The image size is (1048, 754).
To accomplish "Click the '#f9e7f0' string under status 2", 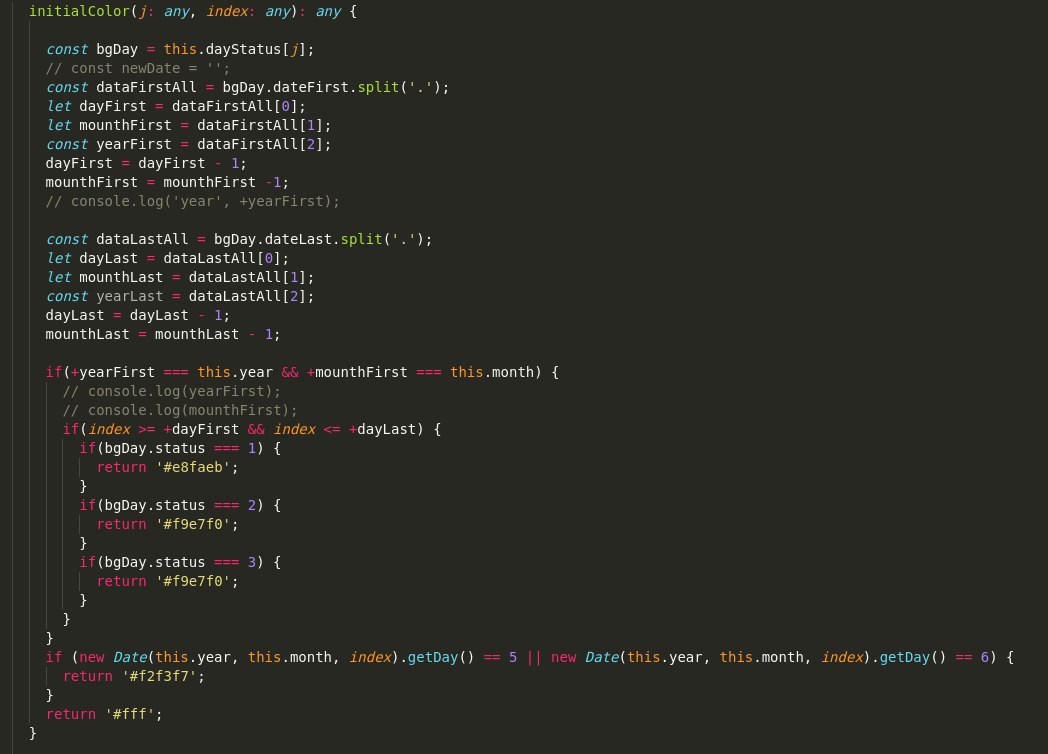I will tap(193, 524).
